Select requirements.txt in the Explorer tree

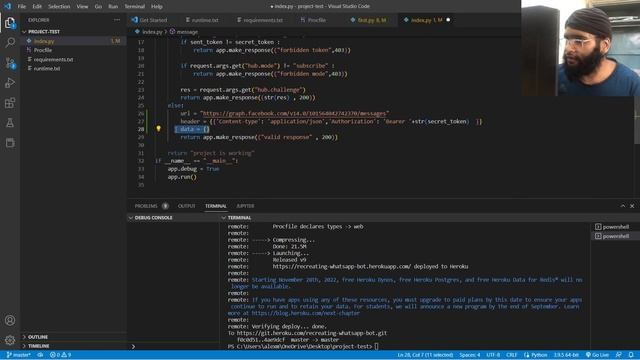(x=73, y=59)
